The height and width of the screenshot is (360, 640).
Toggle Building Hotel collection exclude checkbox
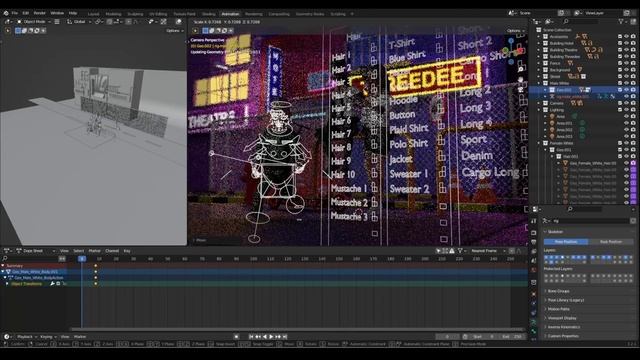[620, 43]
